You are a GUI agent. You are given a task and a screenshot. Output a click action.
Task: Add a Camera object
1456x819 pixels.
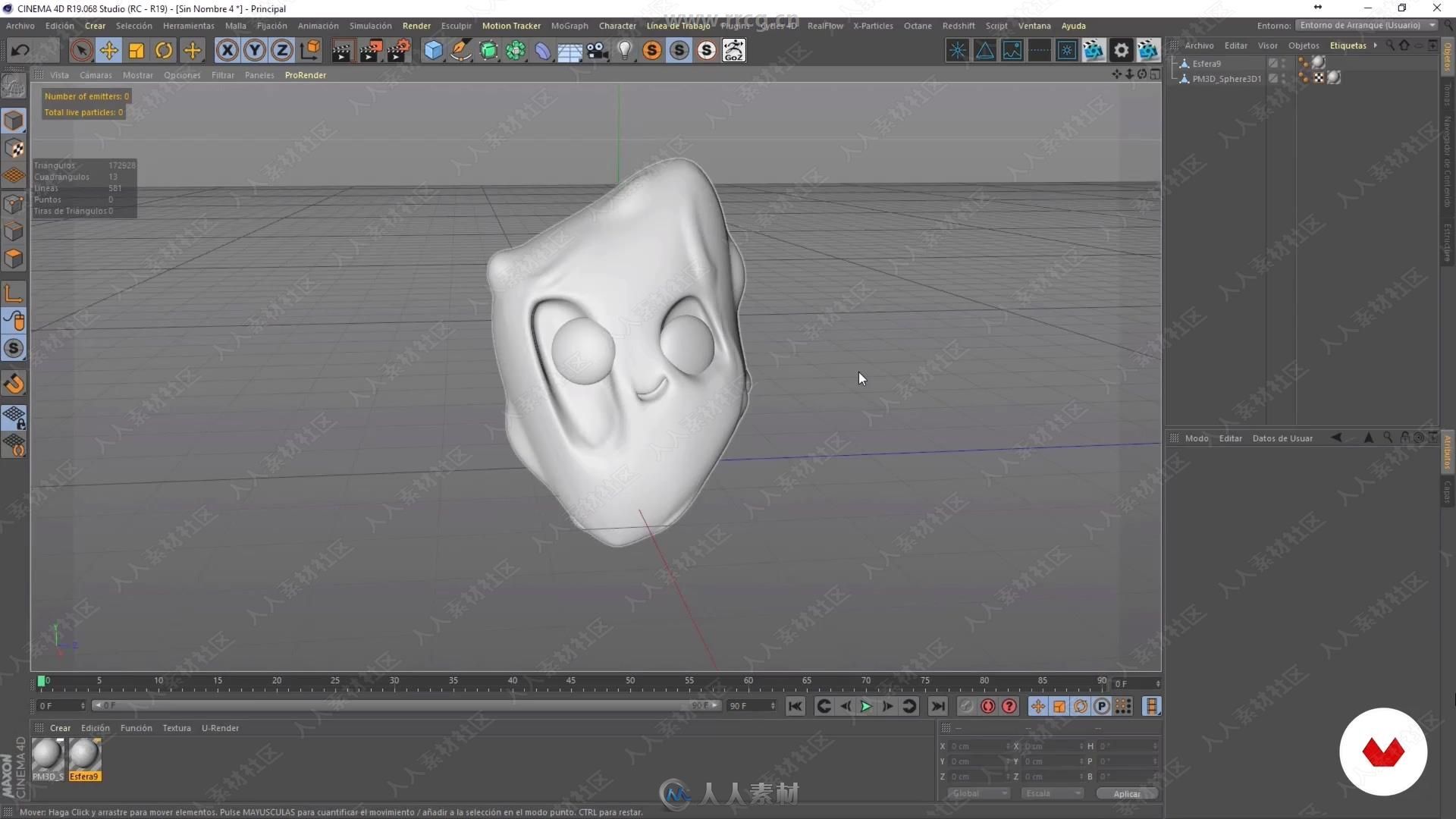[598, 51]
